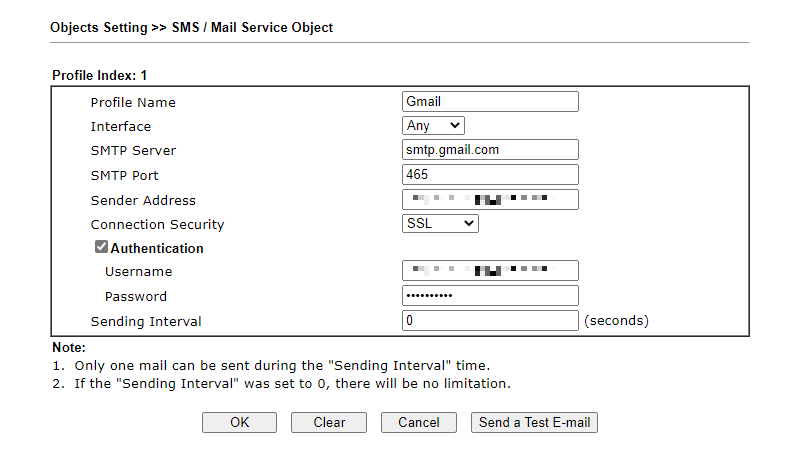Send a Test E-mail
This screenshot has width=800, height=450.
pos(534,422)
